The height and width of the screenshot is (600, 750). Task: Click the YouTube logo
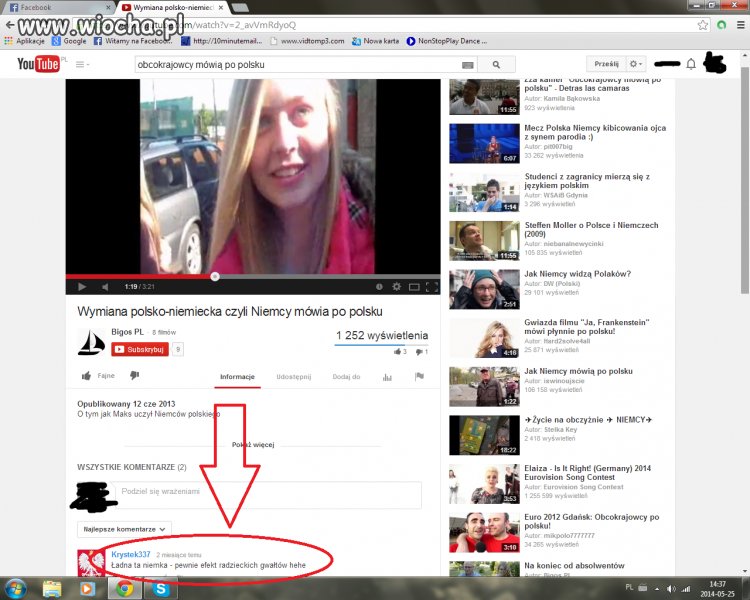pos(39,64)
